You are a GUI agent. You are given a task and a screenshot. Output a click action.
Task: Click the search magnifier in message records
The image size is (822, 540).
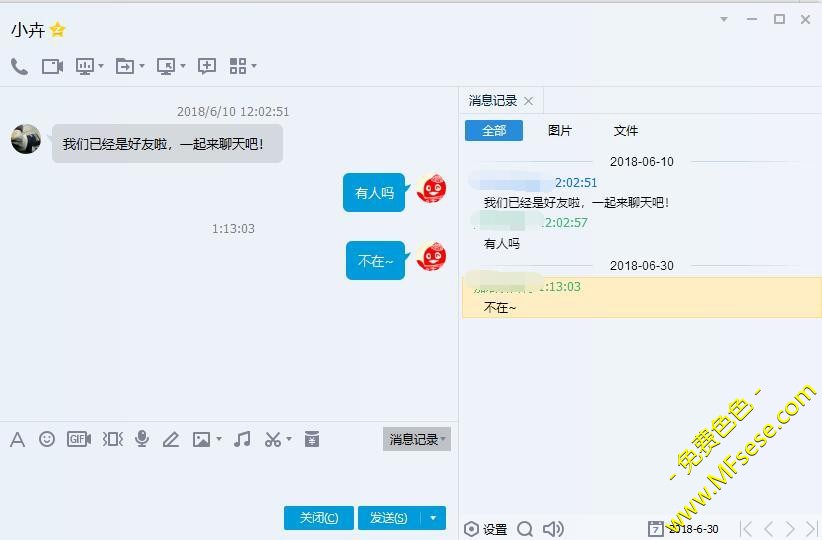coord(525,528)
